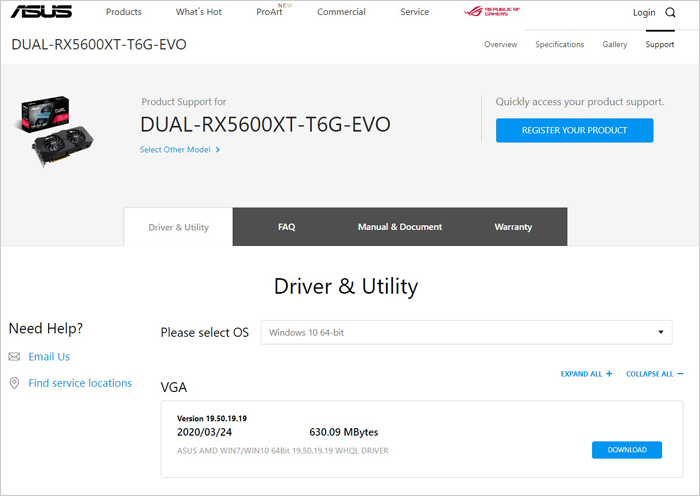Click the Version 19.50.19.19 text
This screenshot has width=700, height=496.
click(x=212, y=418)
